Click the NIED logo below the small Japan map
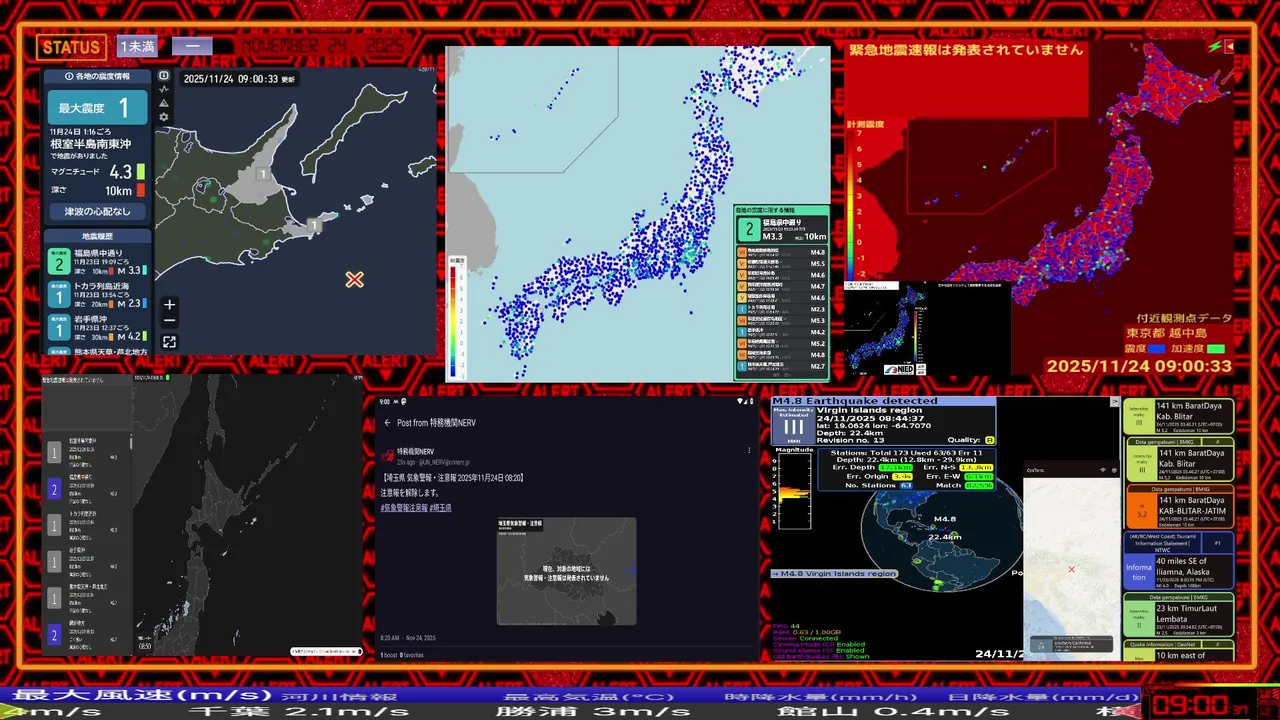1280x720 pixels. [897, 369]
